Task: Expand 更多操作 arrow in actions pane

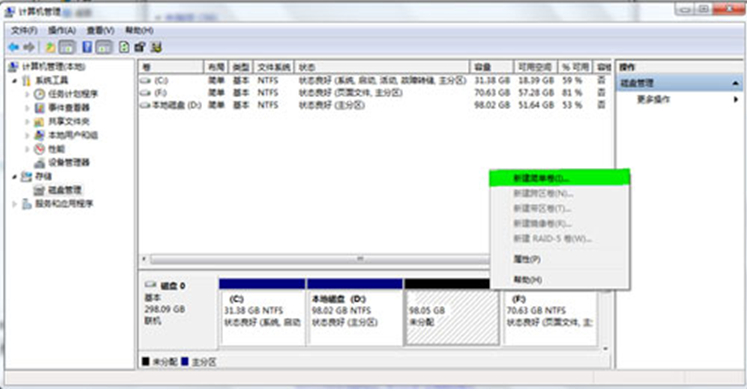Action: click(x=736, y=100)
